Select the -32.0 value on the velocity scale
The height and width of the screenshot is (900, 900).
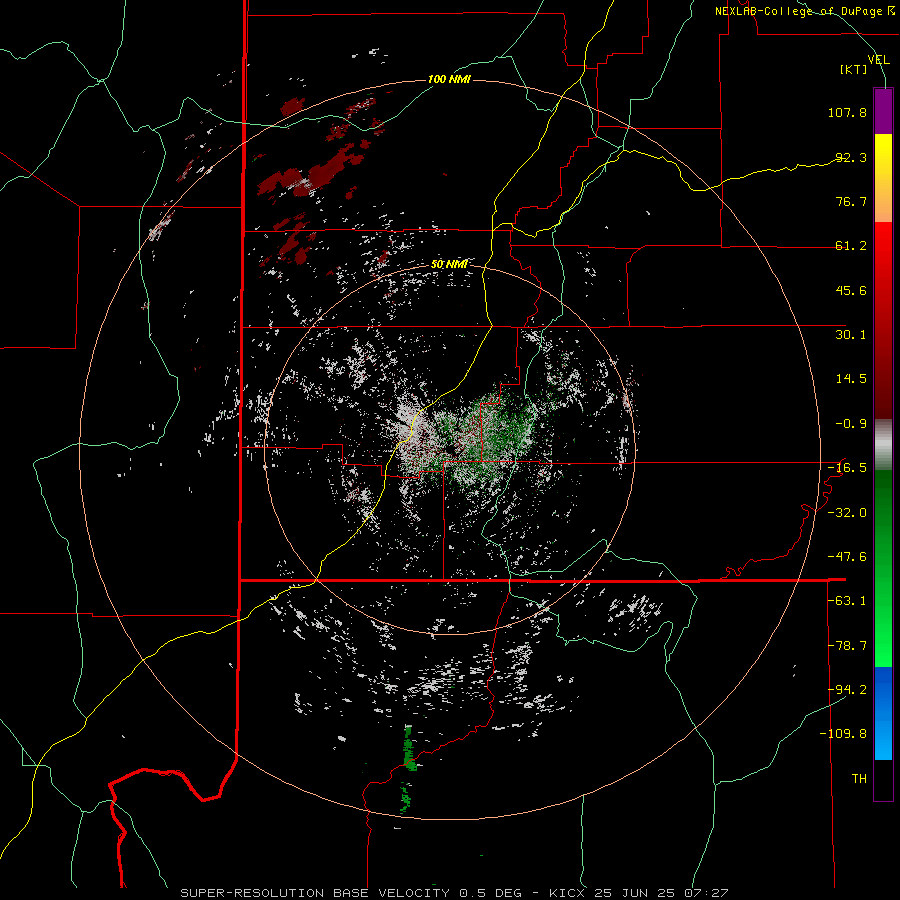[847, 513]
